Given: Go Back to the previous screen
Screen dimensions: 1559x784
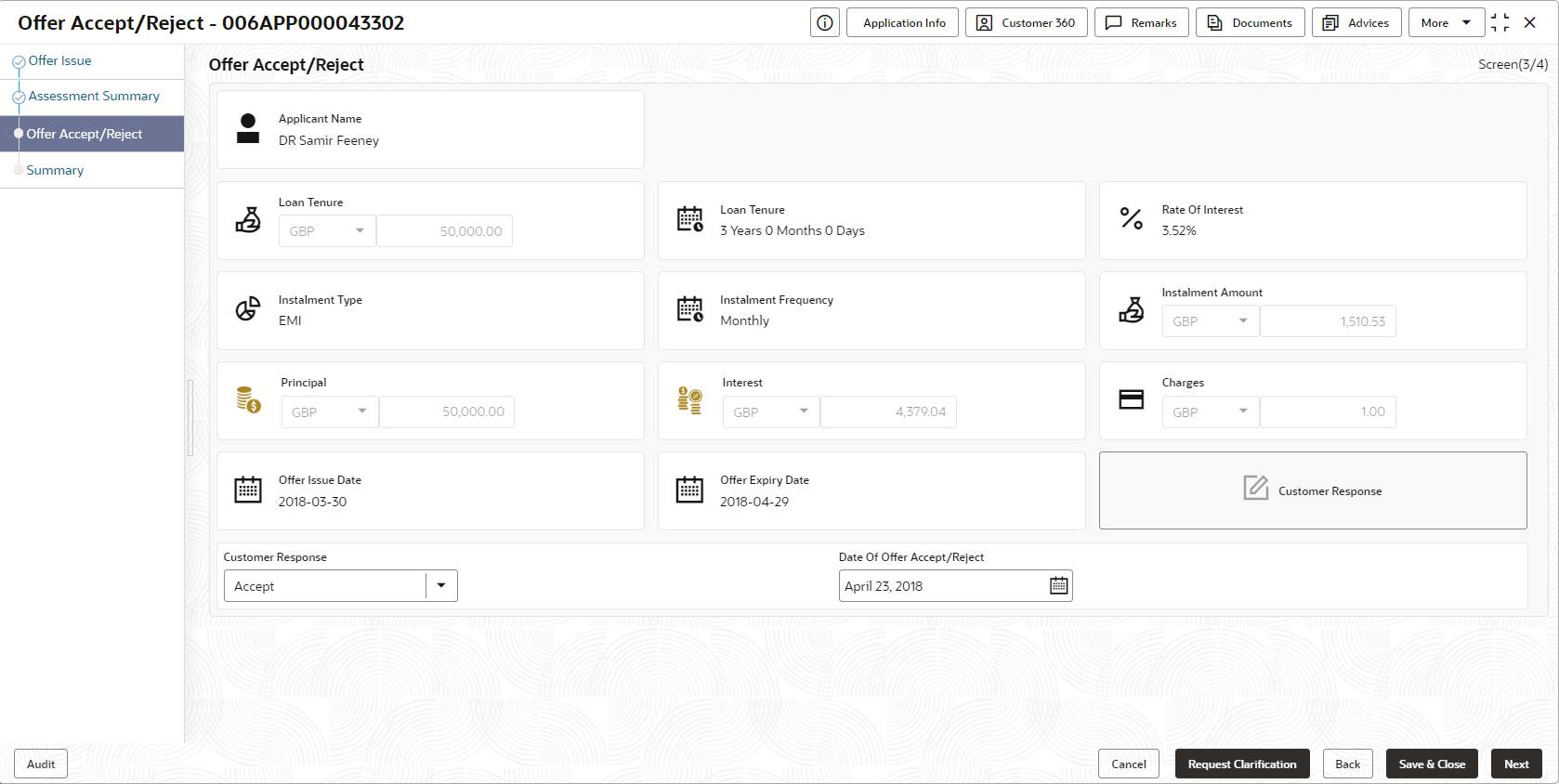Looking at the screenshot, I should pos(1348,764).
